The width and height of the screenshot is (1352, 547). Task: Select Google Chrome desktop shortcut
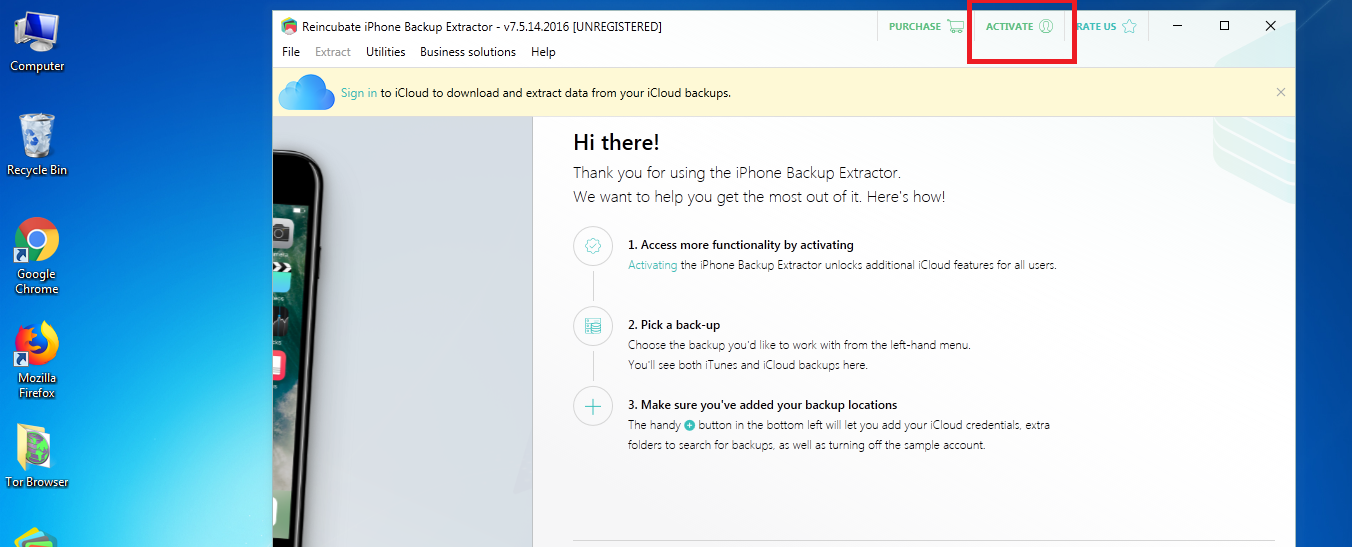[x=37, y=256]
